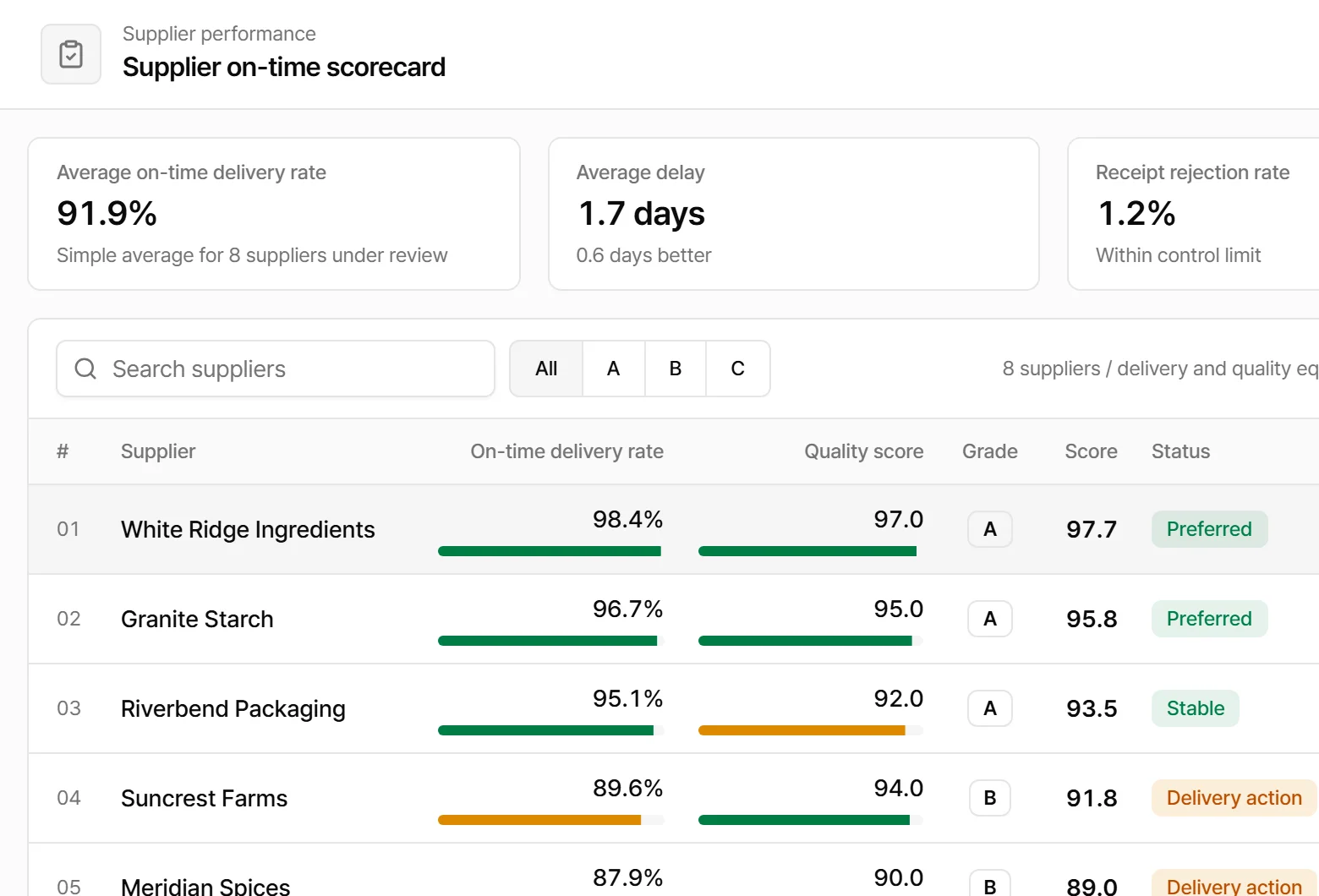Click the Stable status tag for Riverbend Packaging
This screenshot has height=896, width=1319.
pyautogui.click(x=1196, y=708)
